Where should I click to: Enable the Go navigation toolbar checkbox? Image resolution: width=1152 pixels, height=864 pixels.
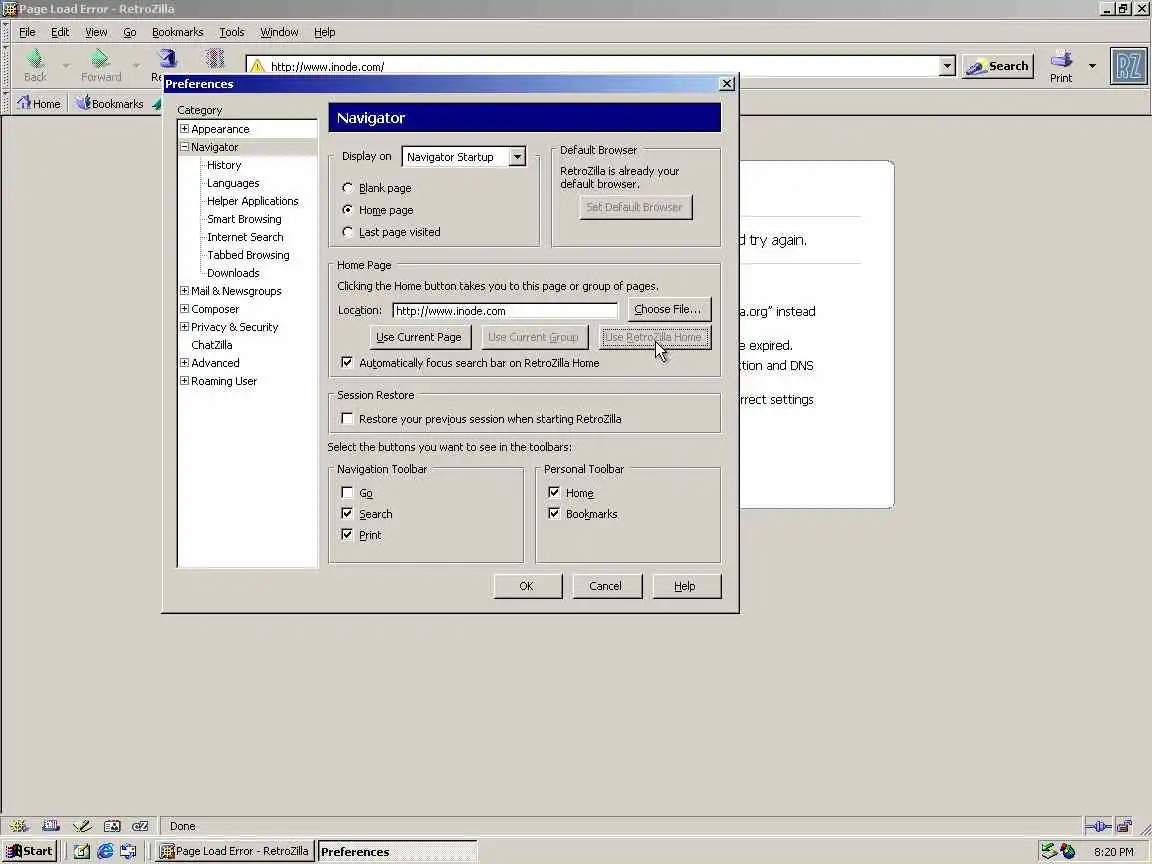347,493
